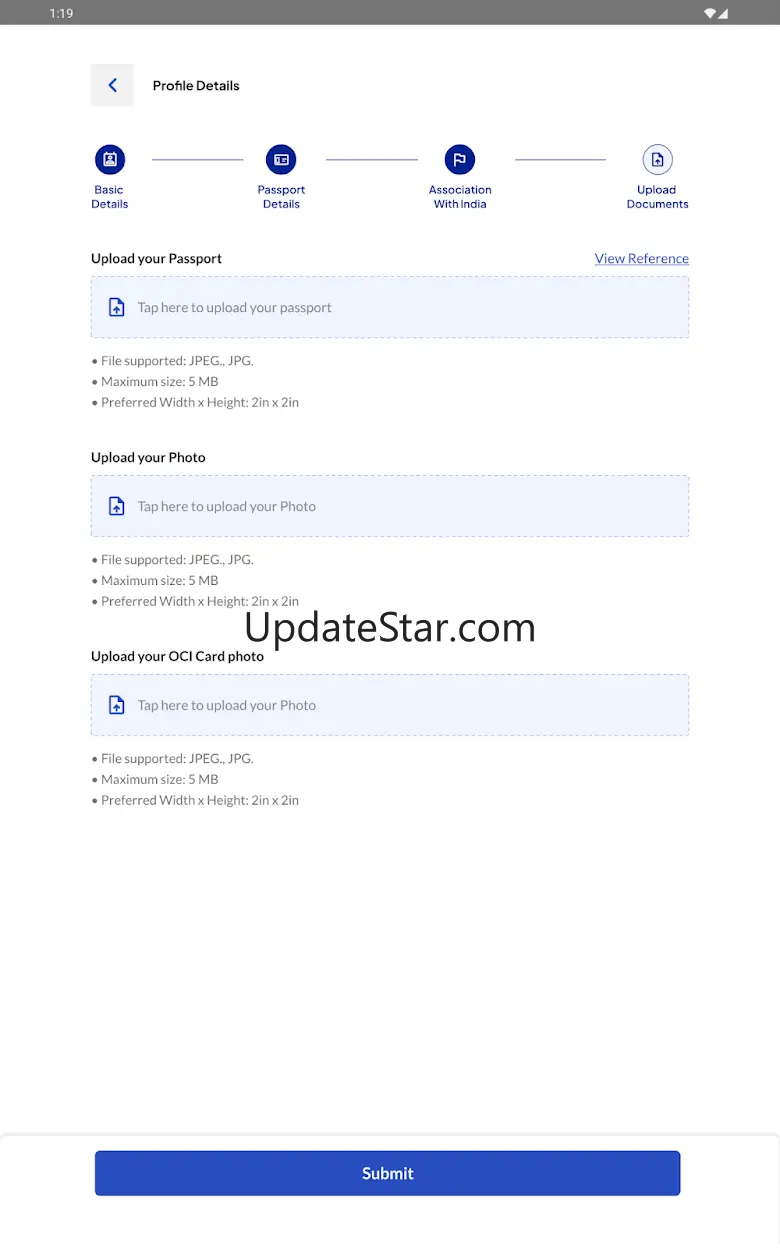The image size is (780, 1248).
Task: Click the Profile Details title
Action: coord(196,86)
